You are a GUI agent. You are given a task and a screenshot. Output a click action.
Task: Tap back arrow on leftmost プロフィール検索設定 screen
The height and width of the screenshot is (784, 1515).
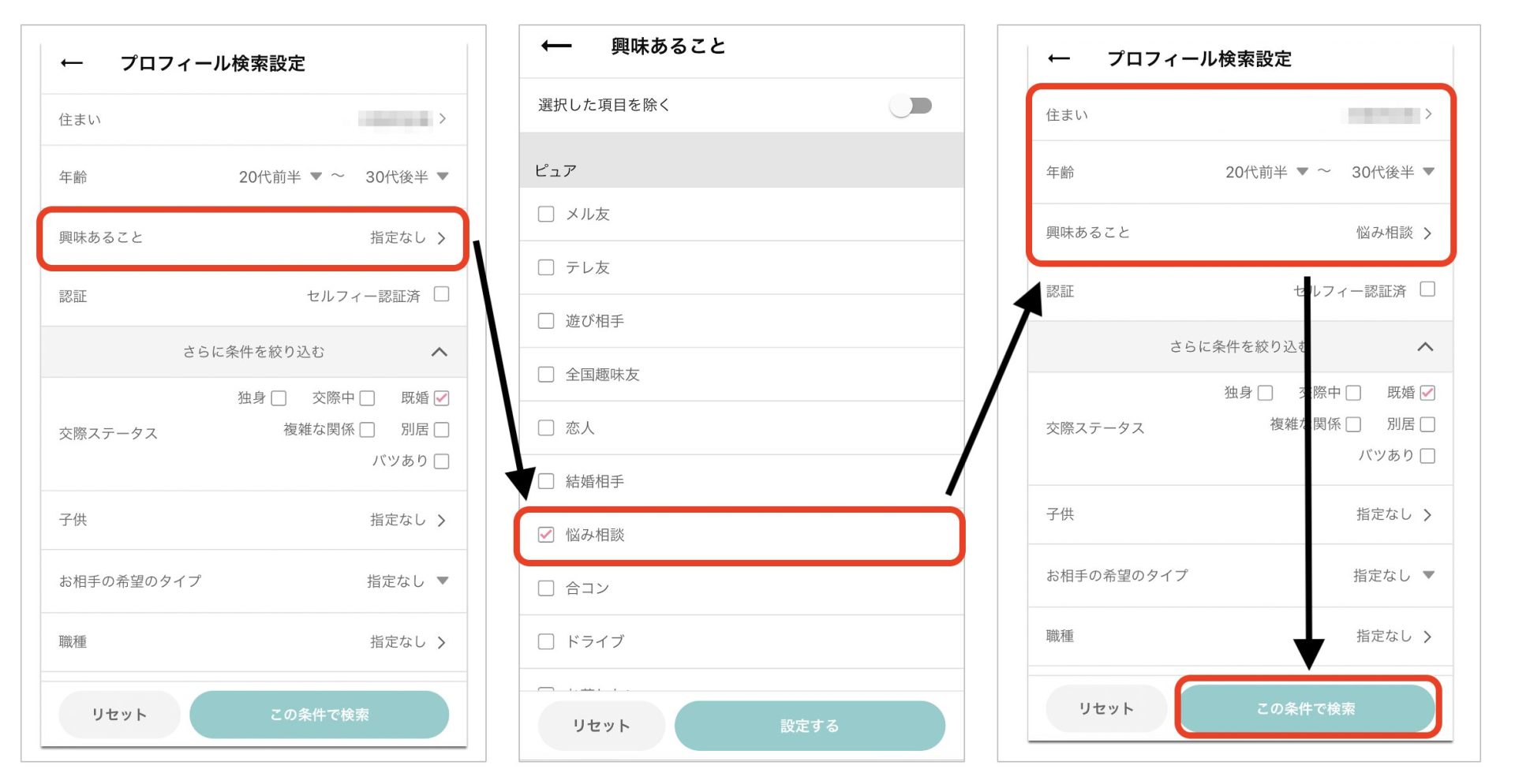(x=72, y=63)
